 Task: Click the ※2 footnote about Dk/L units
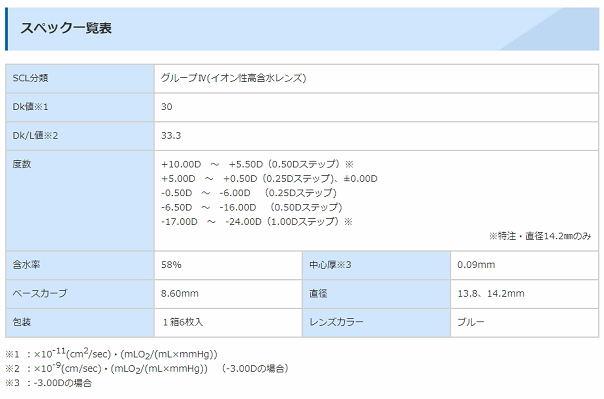(147, 369)
